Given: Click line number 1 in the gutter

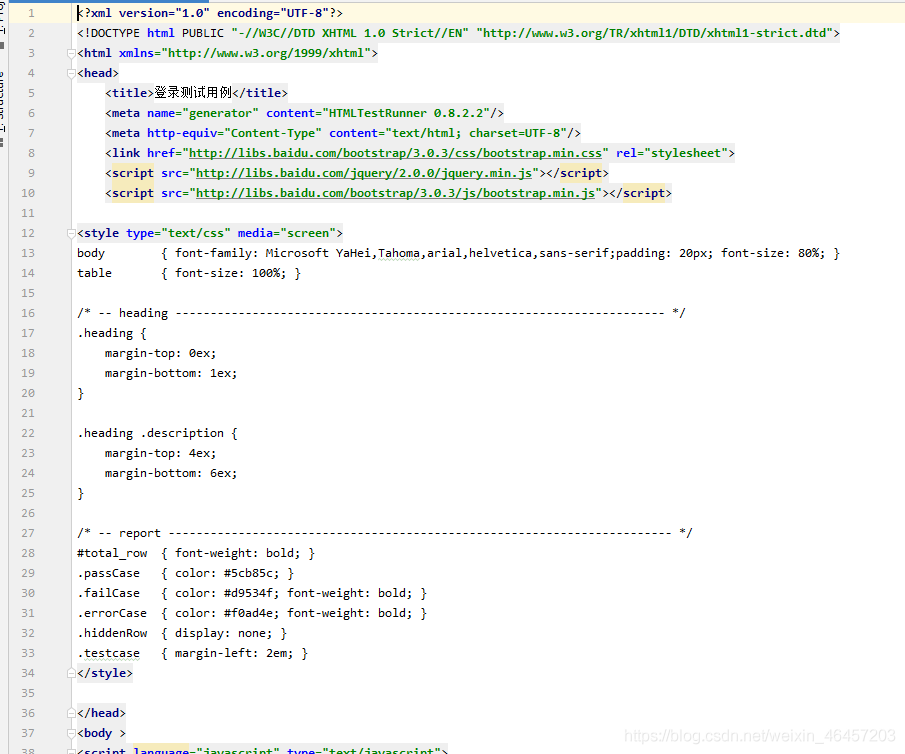Looking at the screenshot, I should 31,13.
